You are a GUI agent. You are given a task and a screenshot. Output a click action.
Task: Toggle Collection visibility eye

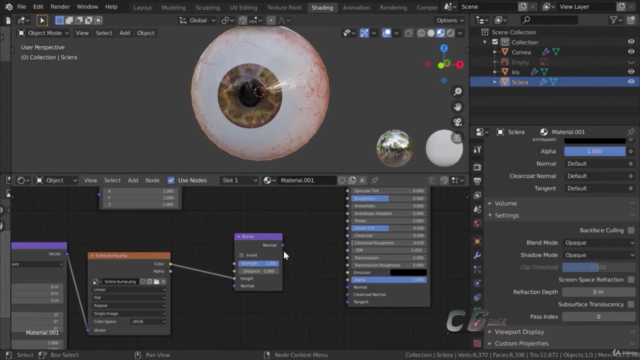pyautogui.click(x=631, y=42)
